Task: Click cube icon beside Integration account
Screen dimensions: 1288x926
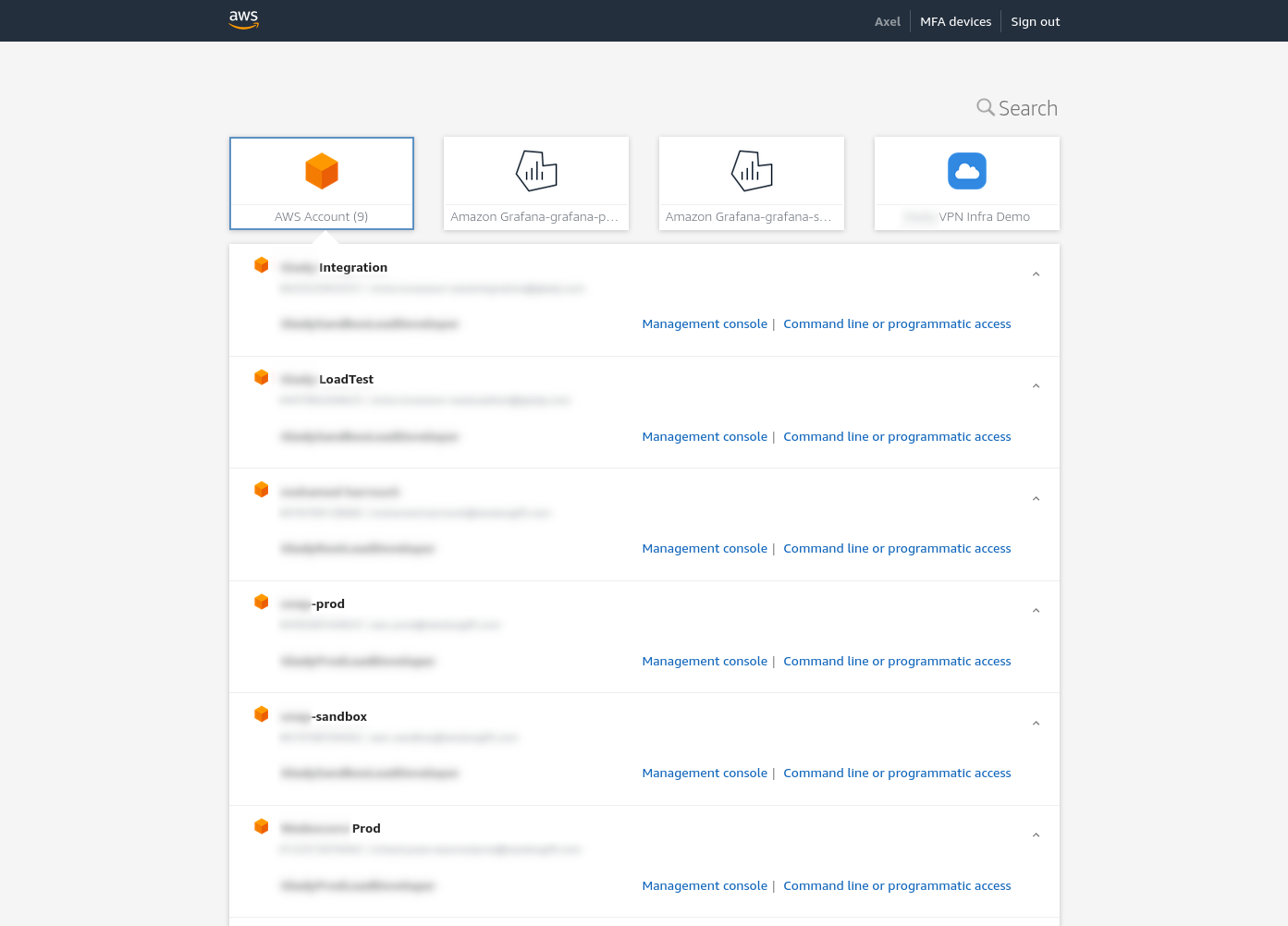Action: 262,265
